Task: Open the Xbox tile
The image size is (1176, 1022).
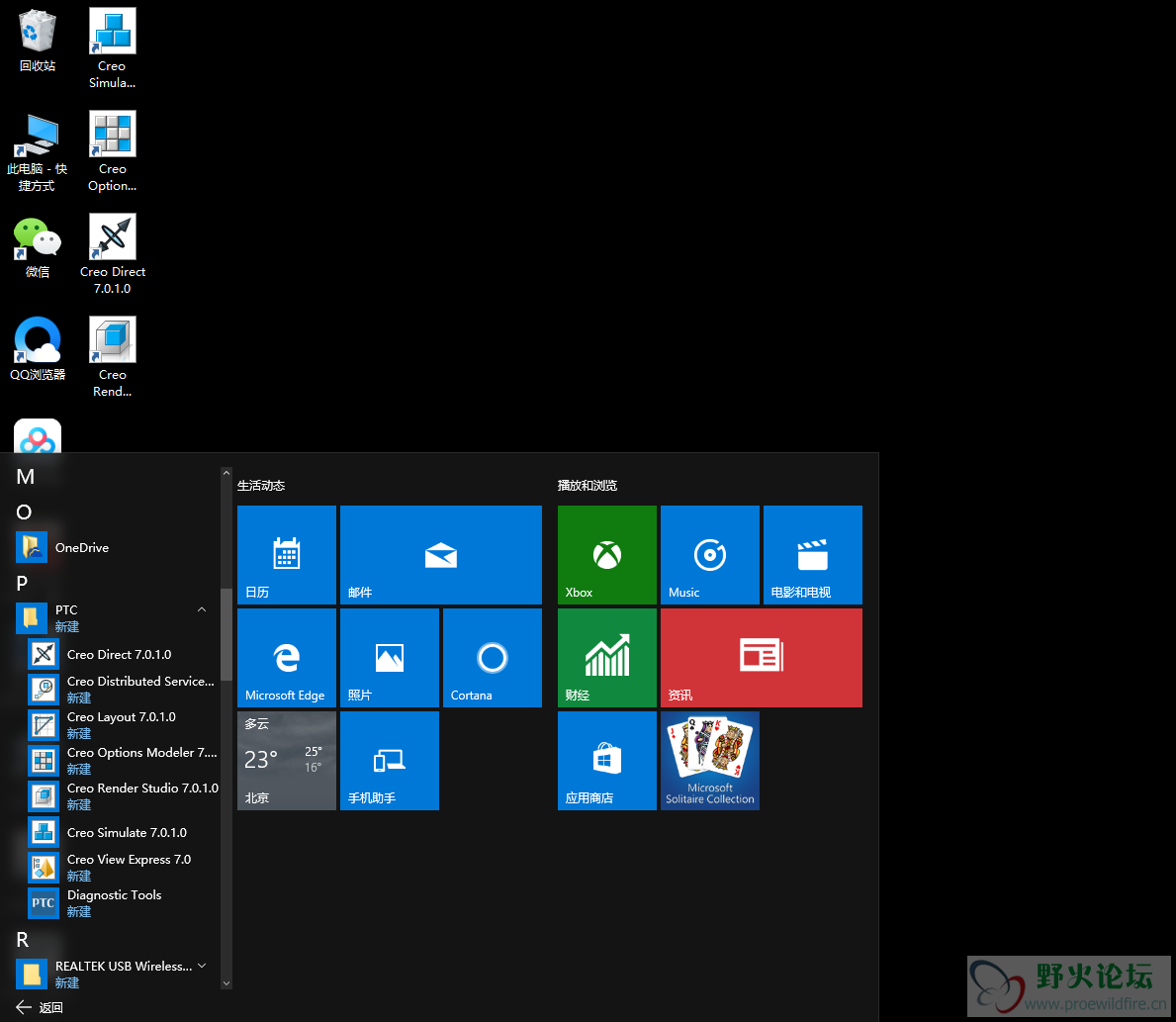Action: (x=606, y=554)
